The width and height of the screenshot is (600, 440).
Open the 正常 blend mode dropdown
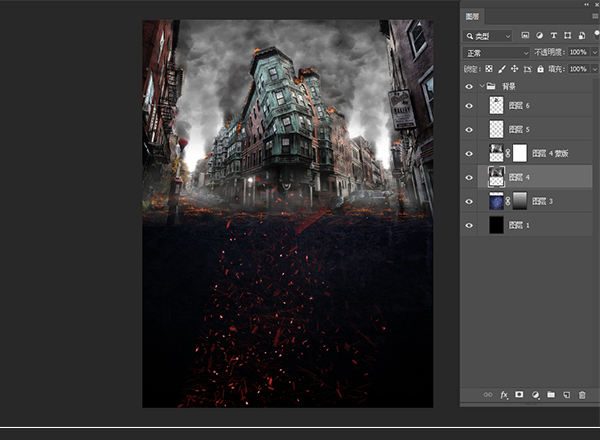coord(497,52)
